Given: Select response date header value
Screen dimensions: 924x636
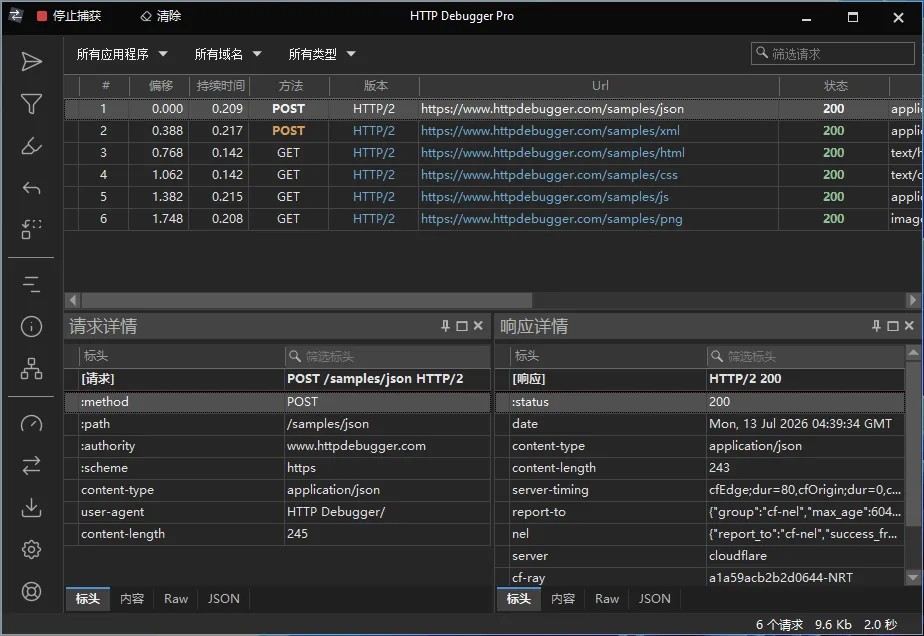Looking at the screenshot, I should point(800,424).
